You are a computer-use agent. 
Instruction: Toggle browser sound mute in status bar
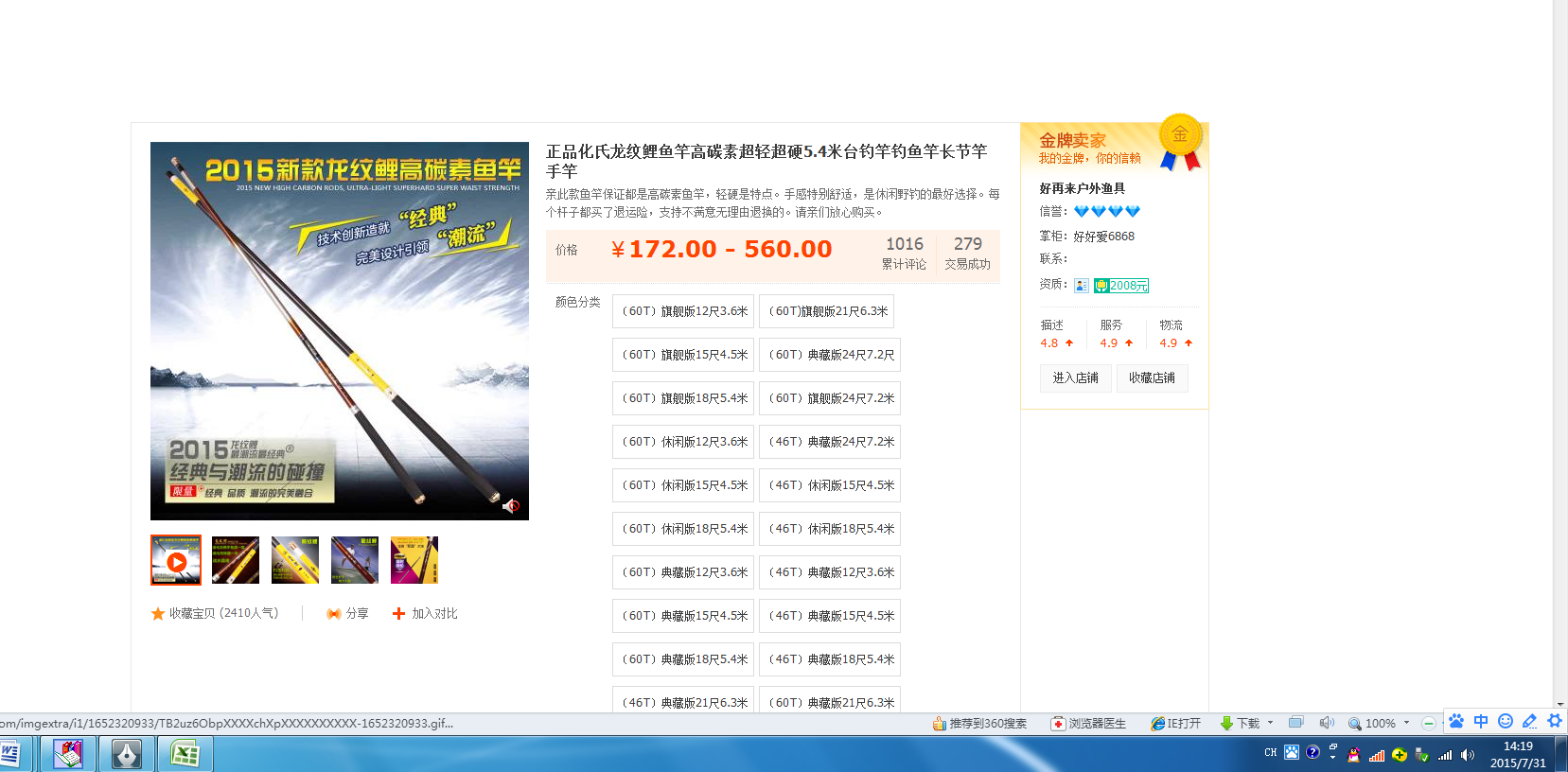tap(1327, 723)
